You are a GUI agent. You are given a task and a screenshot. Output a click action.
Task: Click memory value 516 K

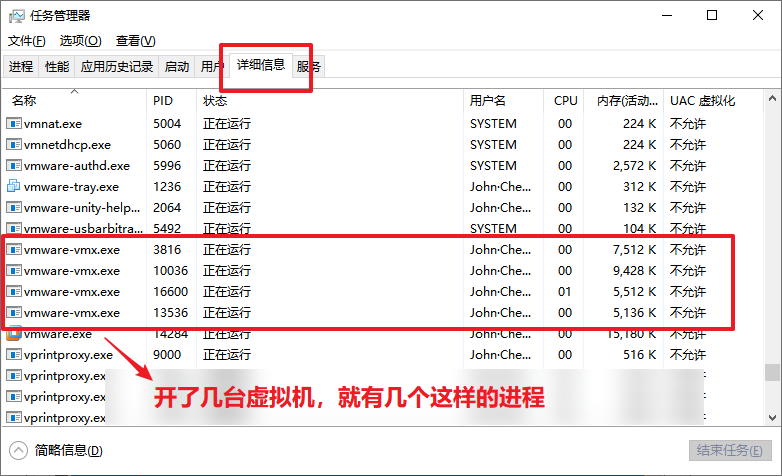point(639,355)
